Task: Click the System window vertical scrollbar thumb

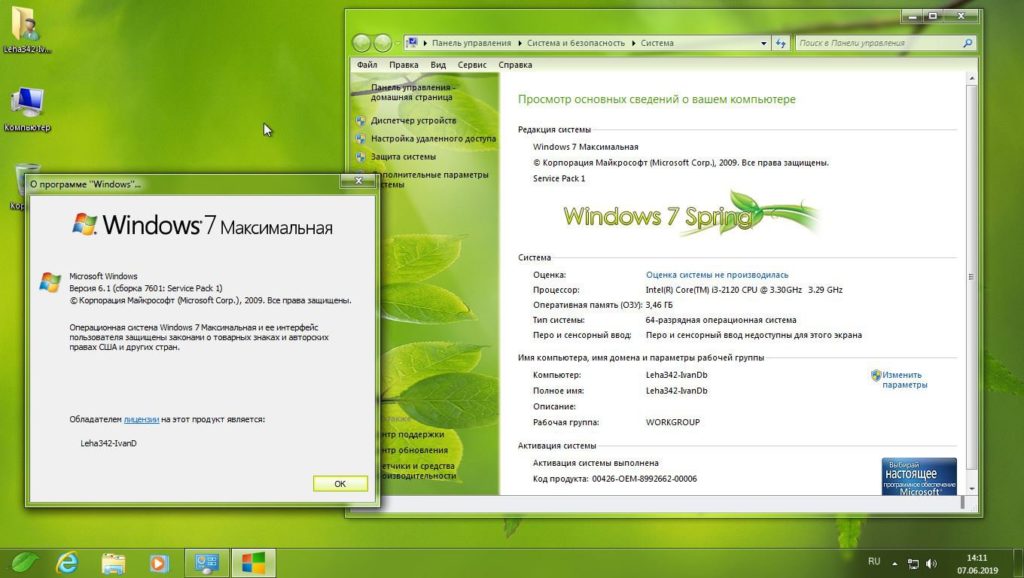Action: (972, 277)
